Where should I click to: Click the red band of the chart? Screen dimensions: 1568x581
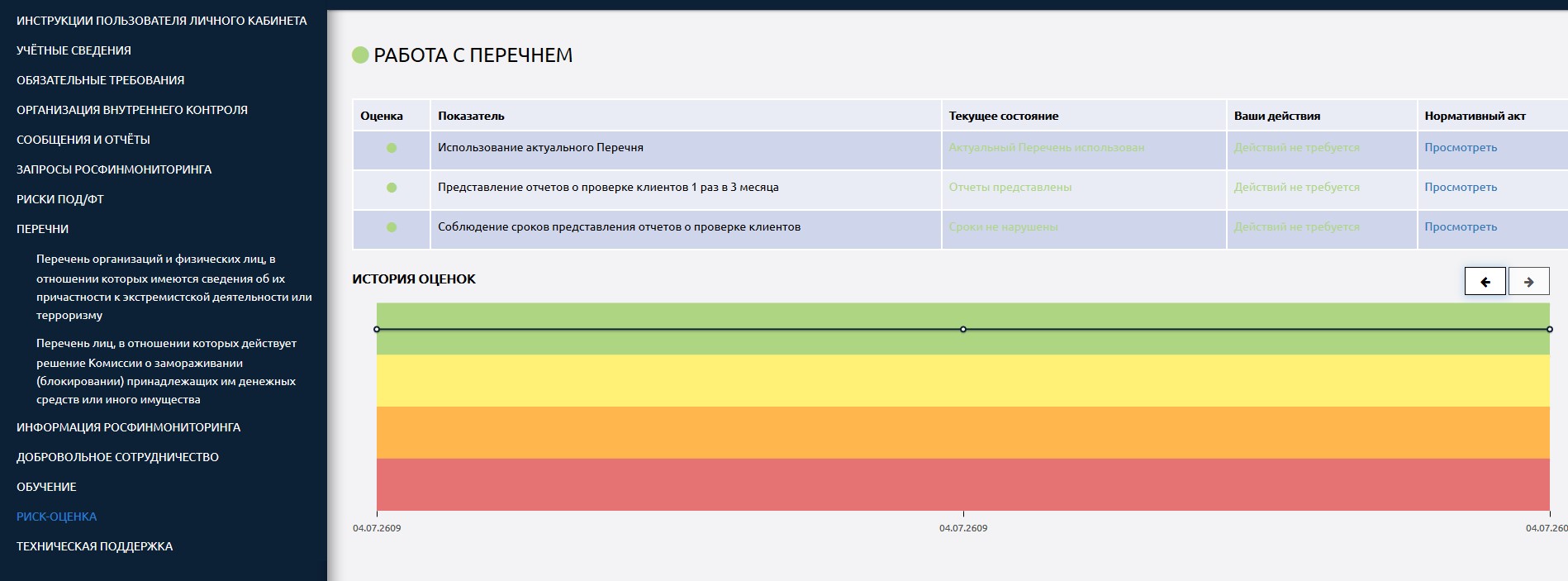coord(963,484)
